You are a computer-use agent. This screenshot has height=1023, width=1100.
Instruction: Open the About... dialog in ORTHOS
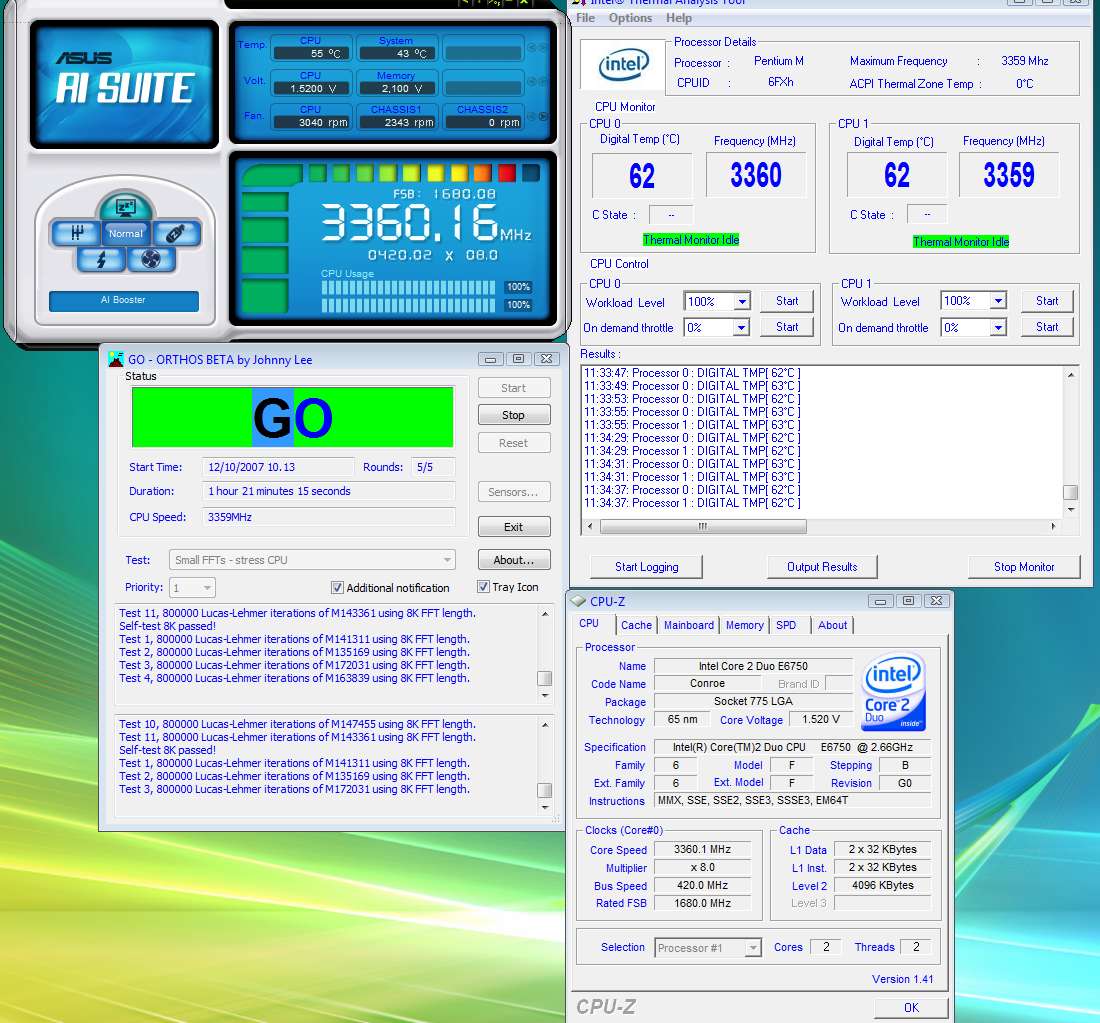click(514, 560)
